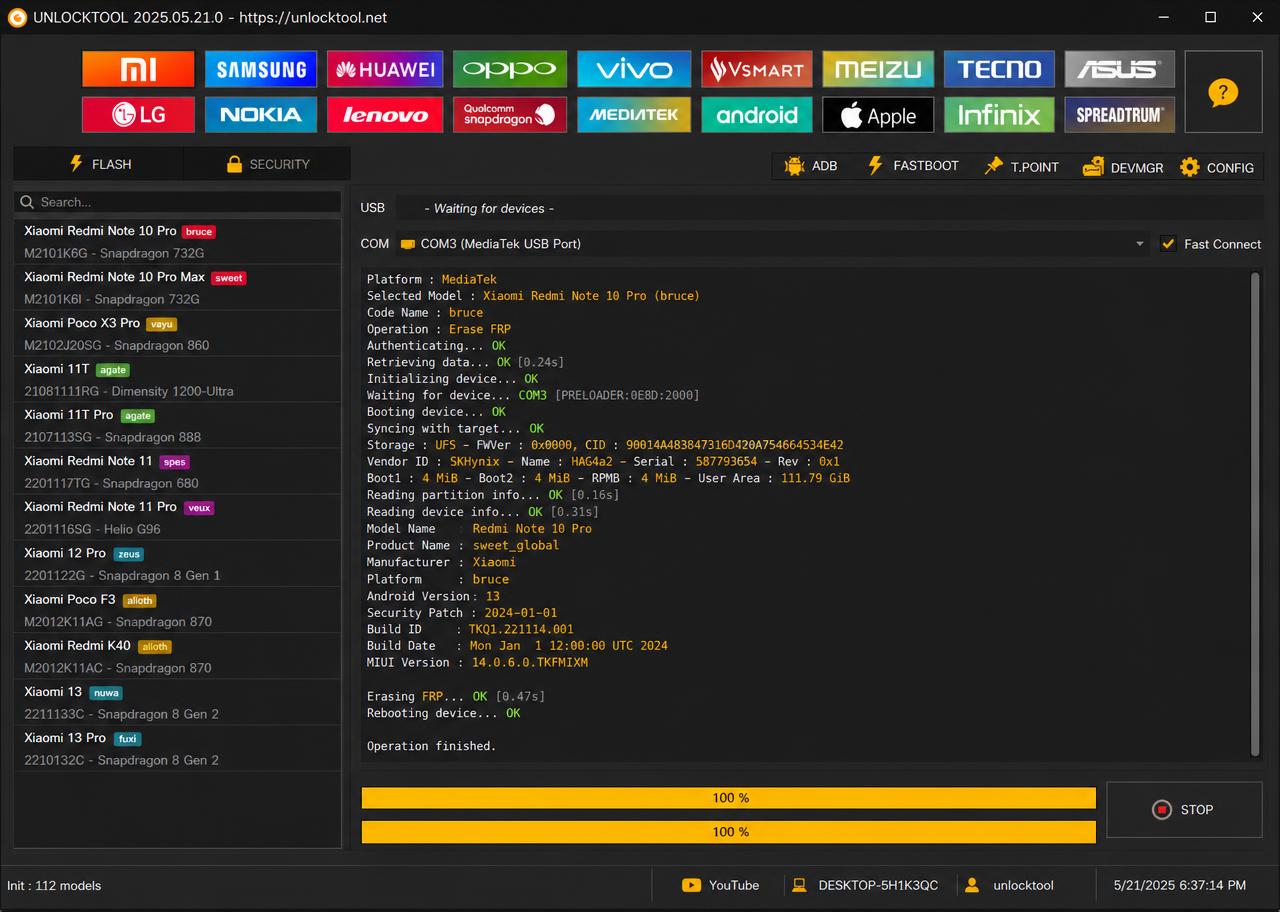
Task: Launch DEVMGR device manager
Action: 1122,167
